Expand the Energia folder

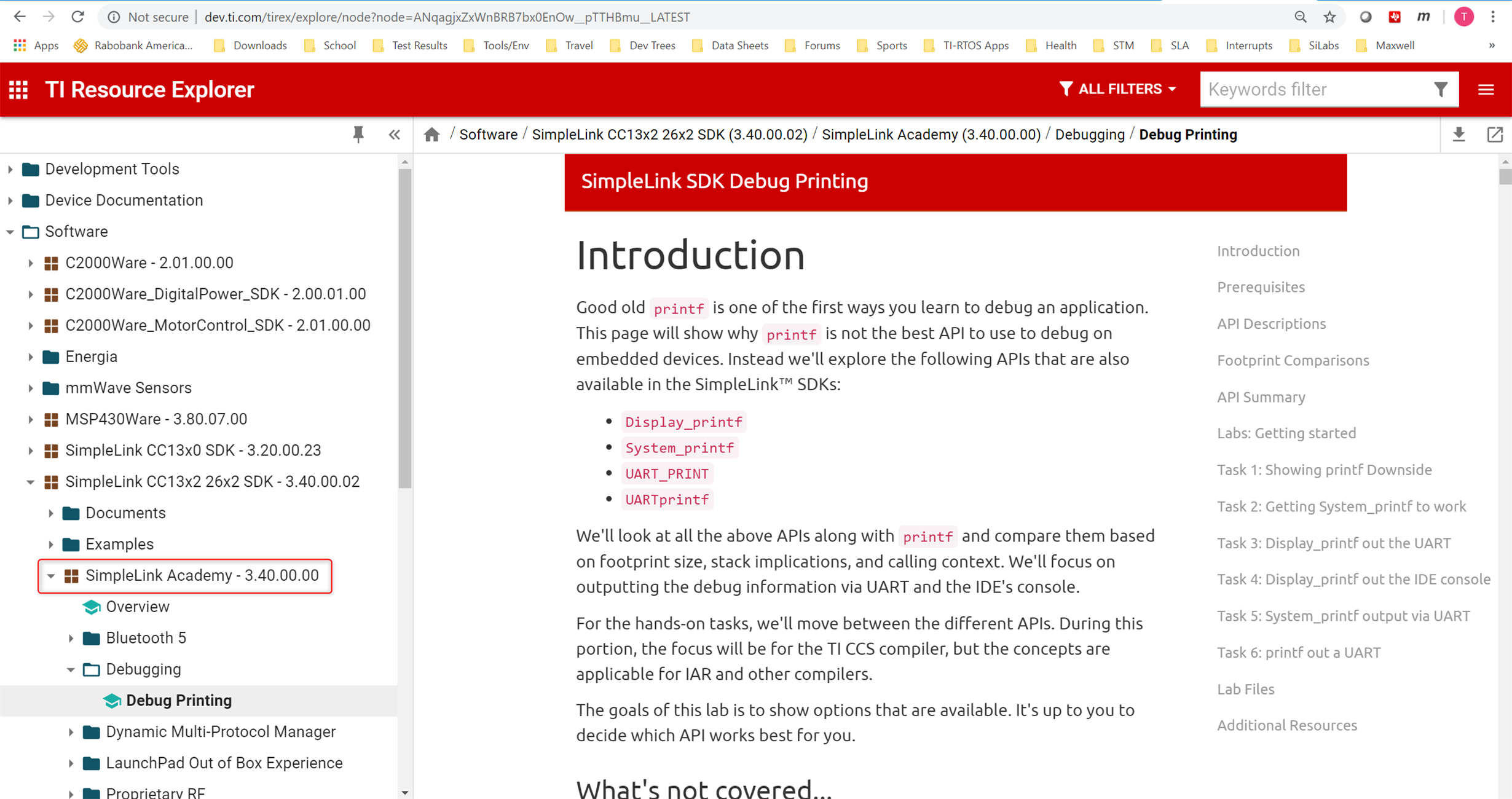(x=30, y=356)
